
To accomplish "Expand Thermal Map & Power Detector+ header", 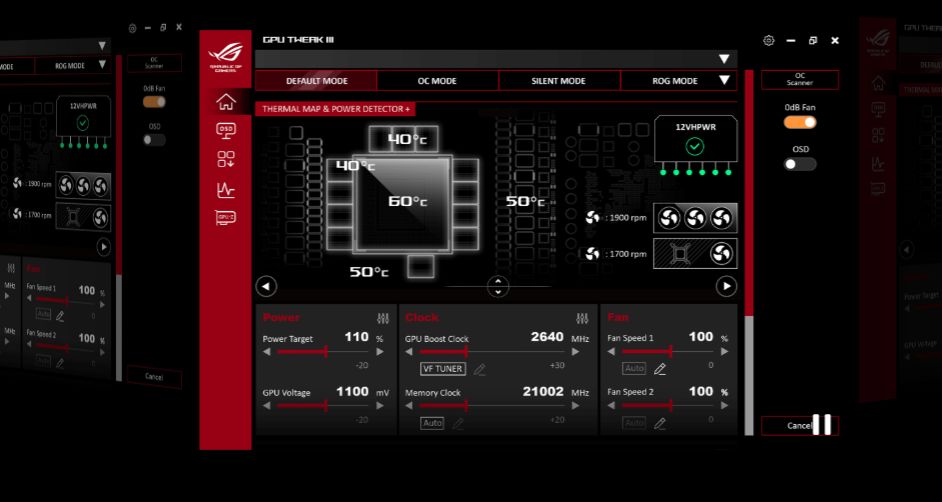I will click(x=335, y=109).
